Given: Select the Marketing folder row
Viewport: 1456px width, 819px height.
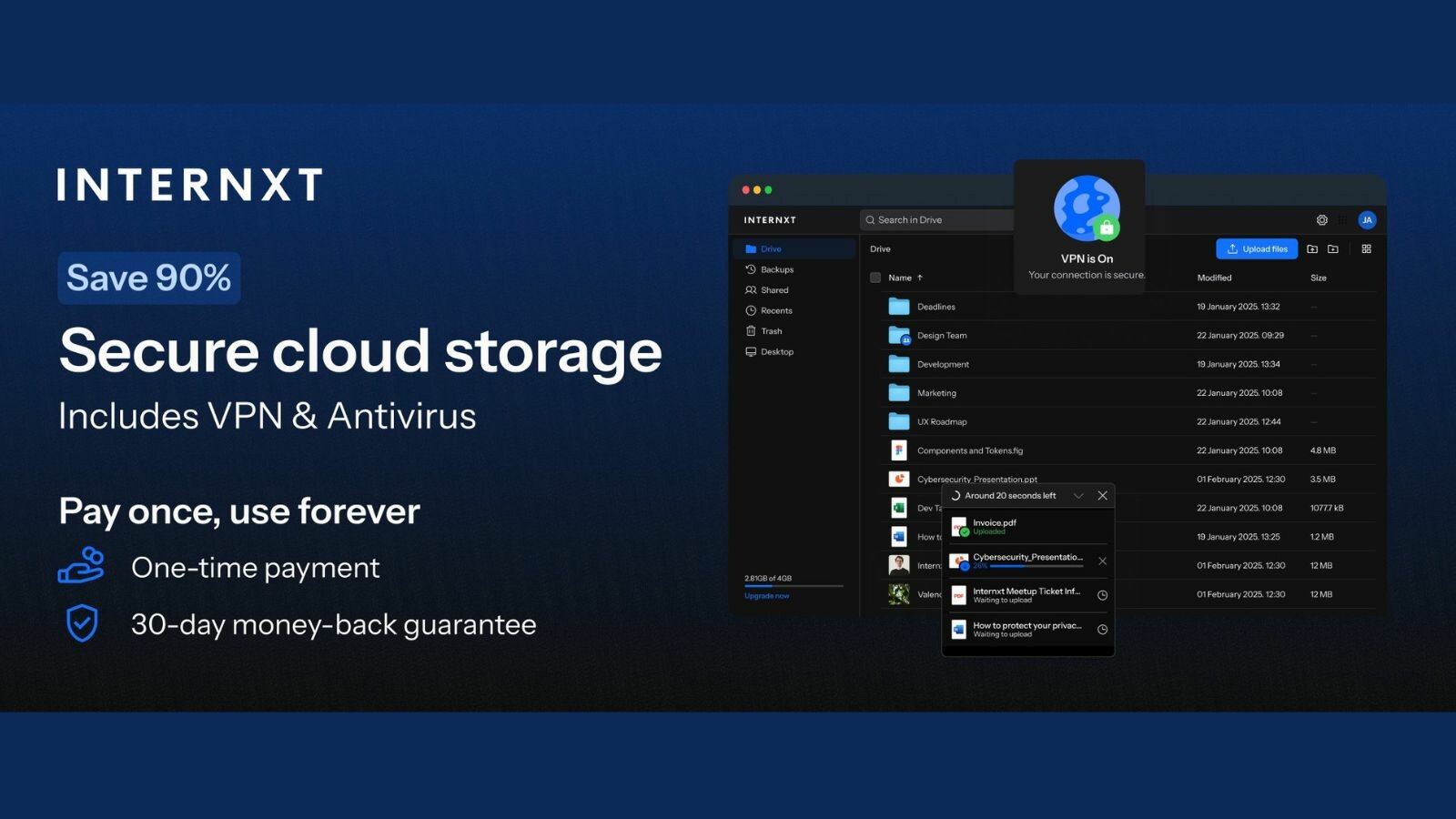Looking at the screenshot, I should [936, 392].
